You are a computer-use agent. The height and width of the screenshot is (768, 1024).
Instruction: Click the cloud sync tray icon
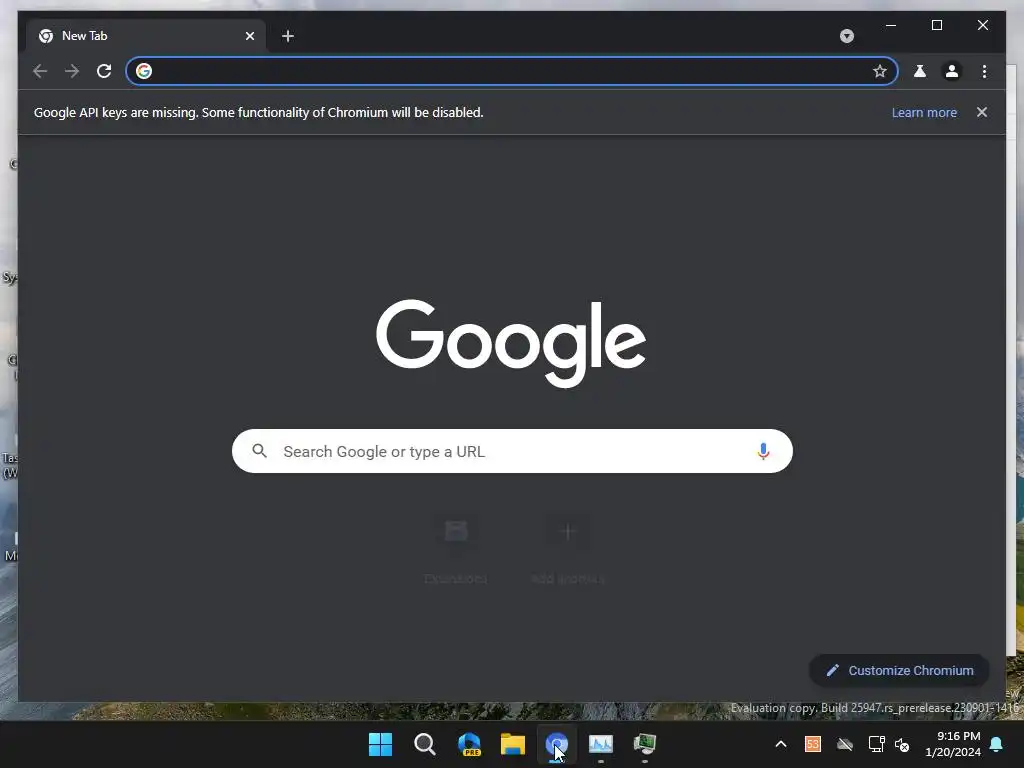pos(844,744)
